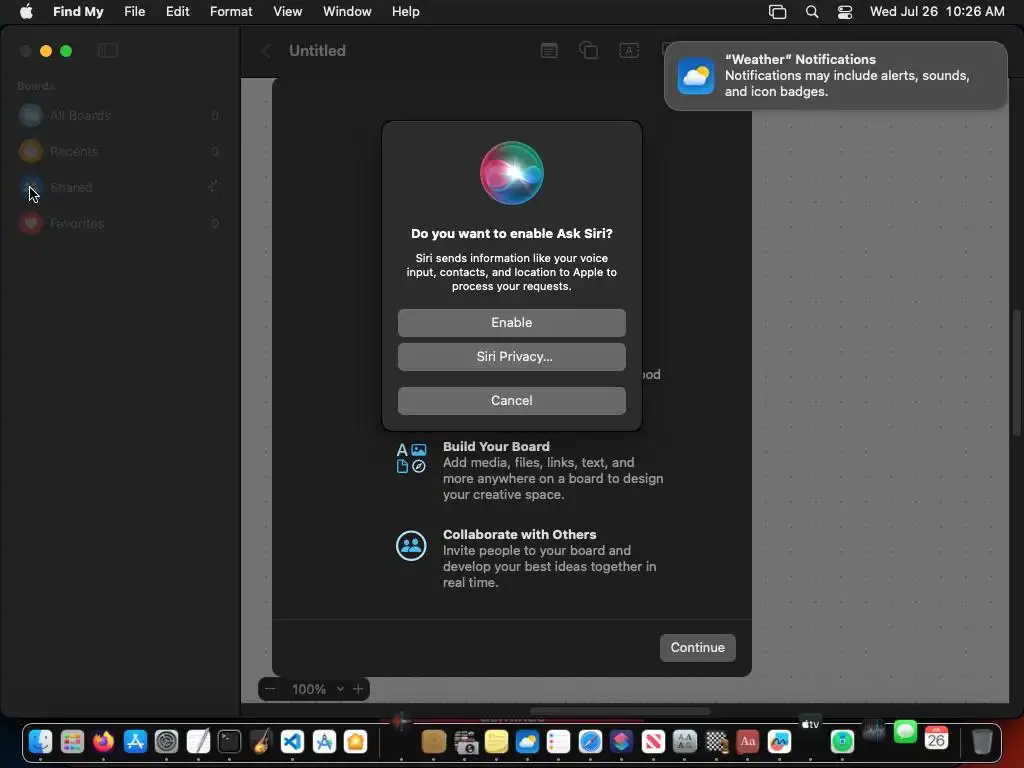Open the Format menu
This screenshot has width=1024, height=768.
(231, 12)
